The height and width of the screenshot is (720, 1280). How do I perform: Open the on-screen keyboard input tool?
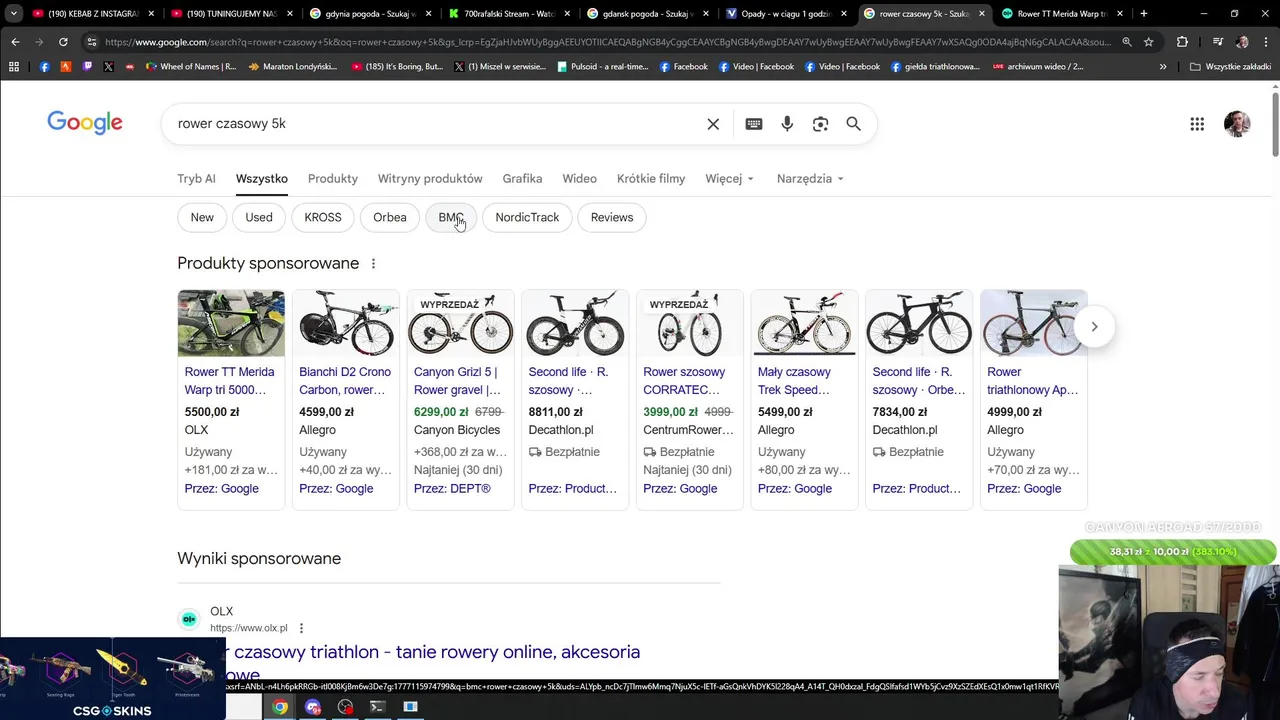pos(754,124)
